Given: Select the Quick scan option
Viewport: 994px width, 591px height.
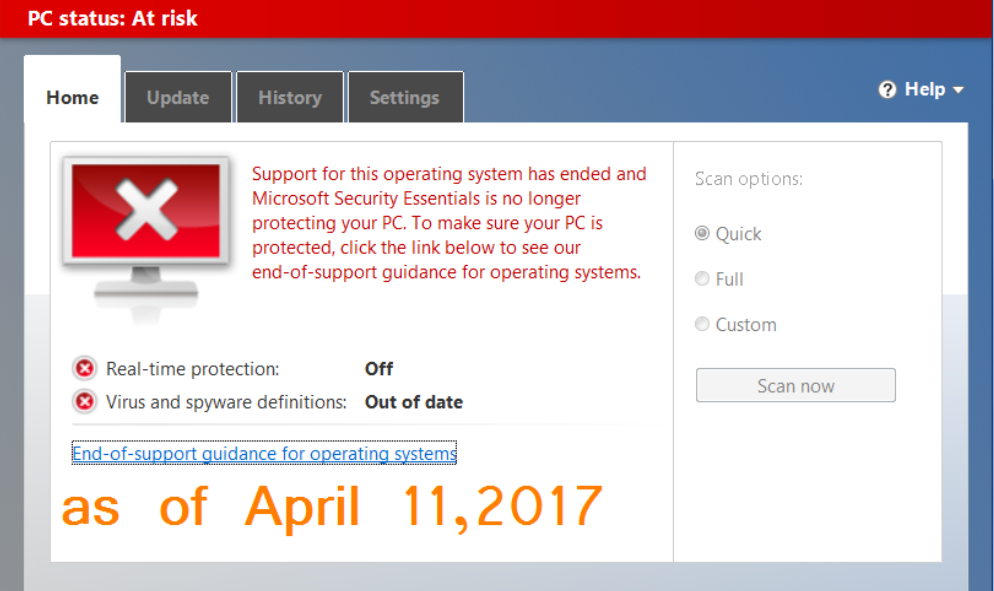Looking at the screenshot, I should pos(702,234).
